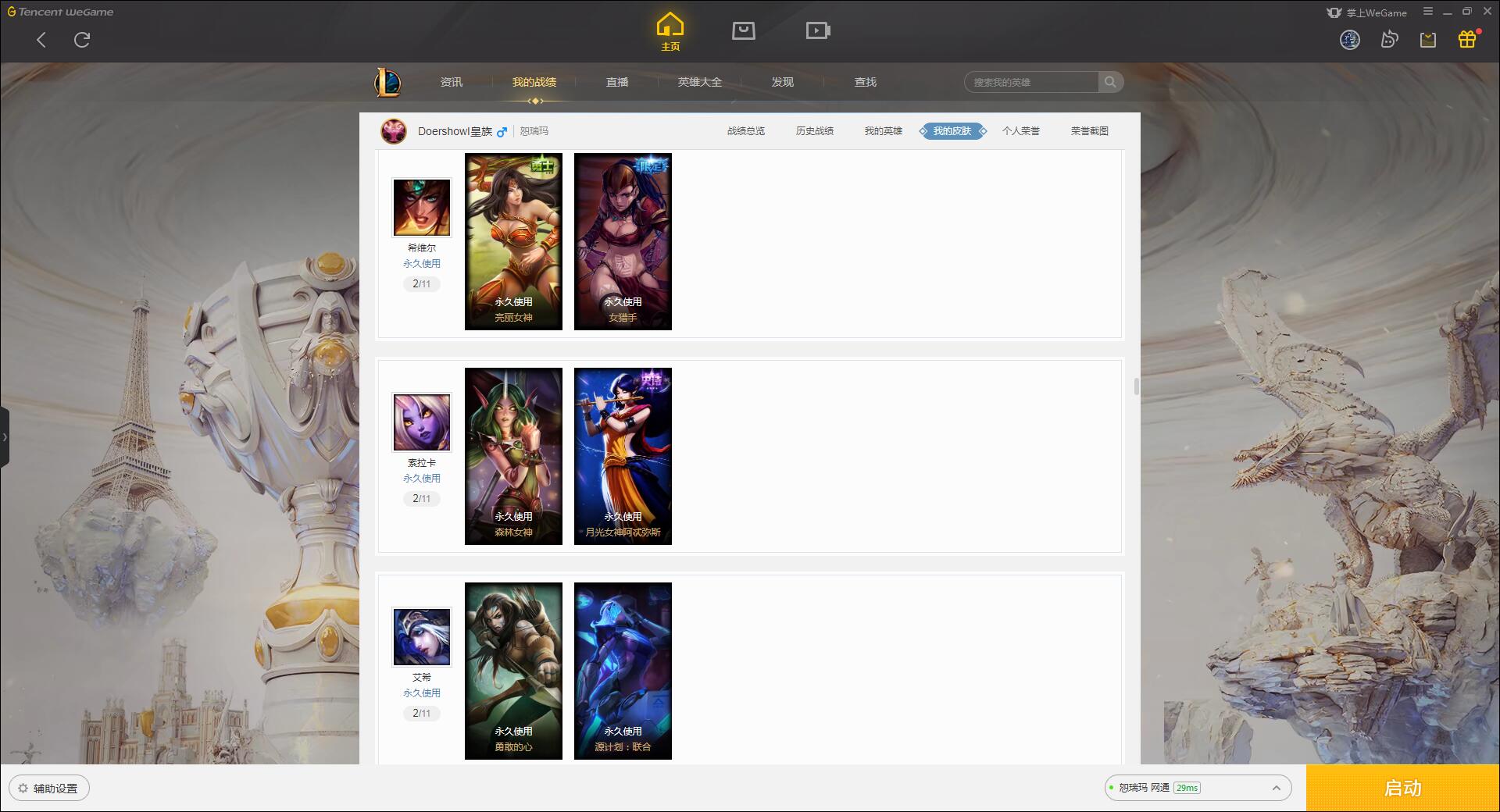Click 永久使用 link under 艾希
1500x812 pixels.
click(422, 693)
